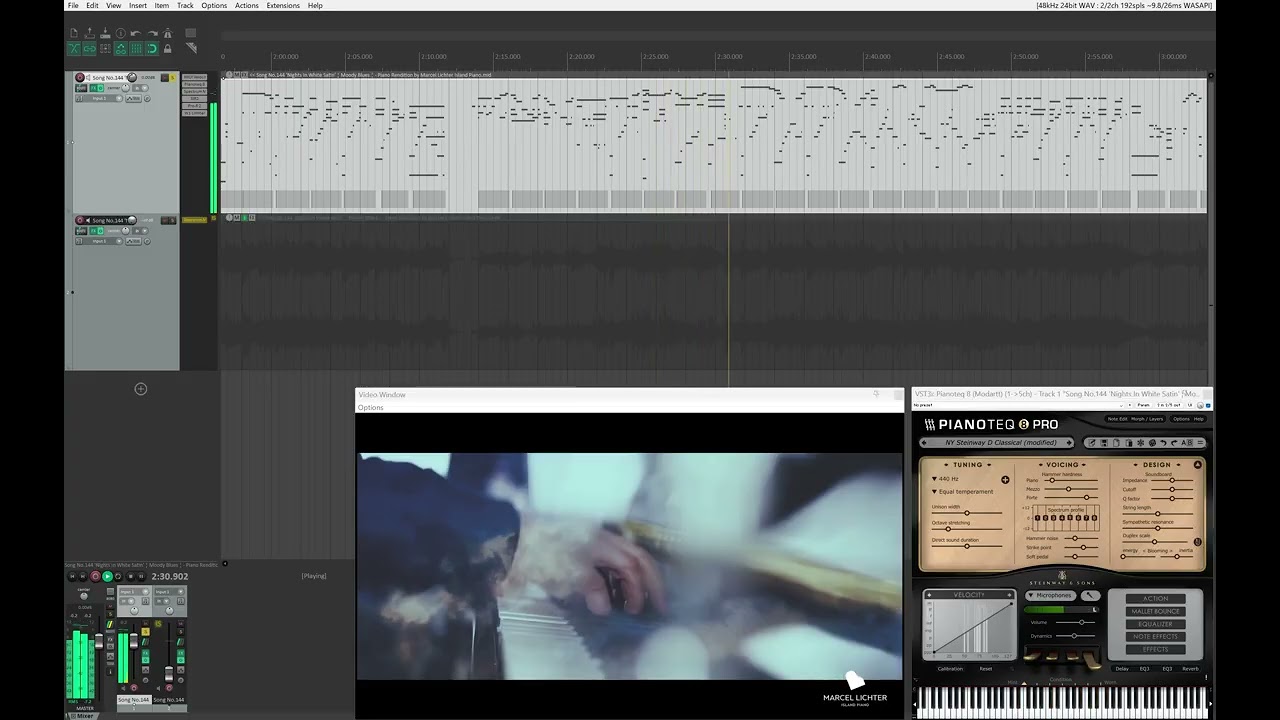This screenshot has width=1280, height=720.
Task: Click the transport Pause button
Action: click(x=141, y=576)
